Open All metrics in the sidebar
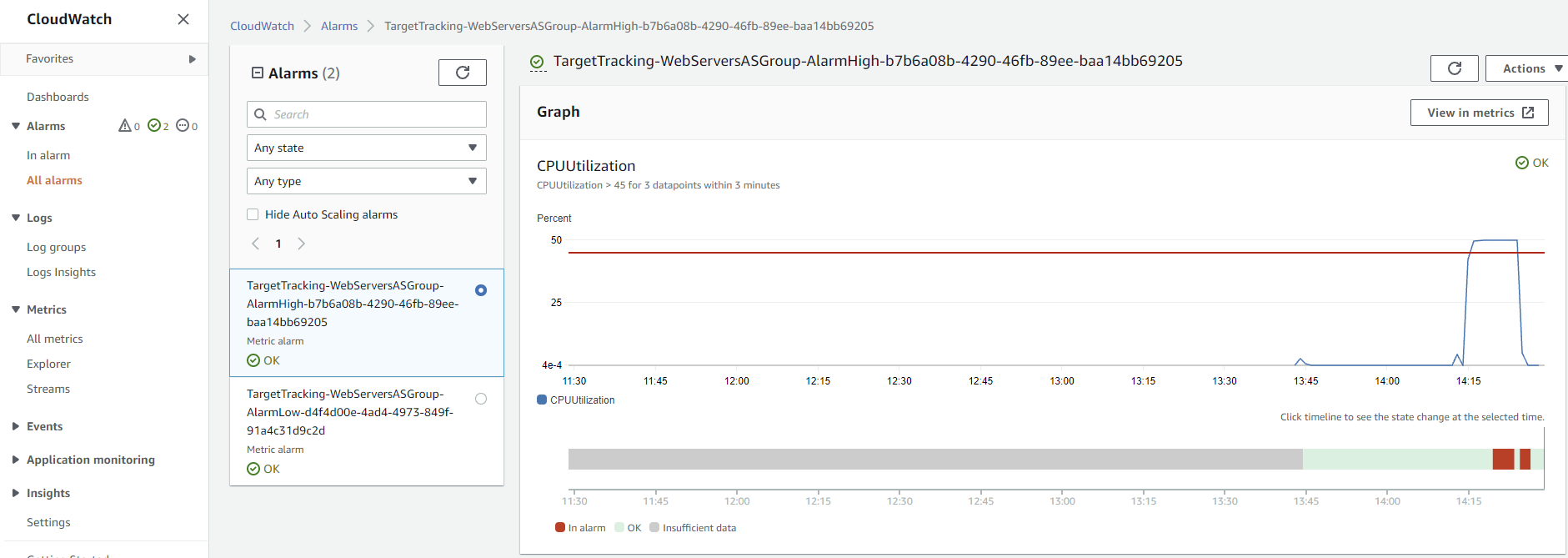This screenshot has height=558, width=1568. point(55,339)
